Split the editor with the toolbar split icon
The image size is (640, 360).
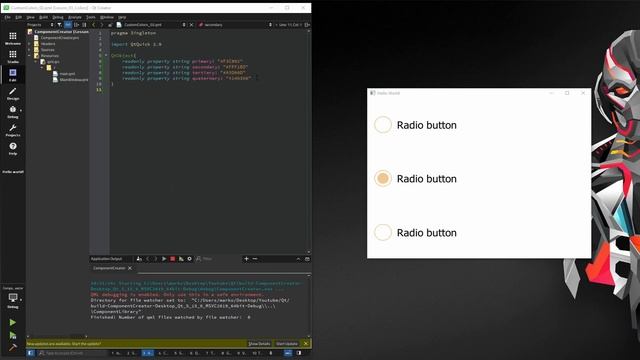click(307, 25)
